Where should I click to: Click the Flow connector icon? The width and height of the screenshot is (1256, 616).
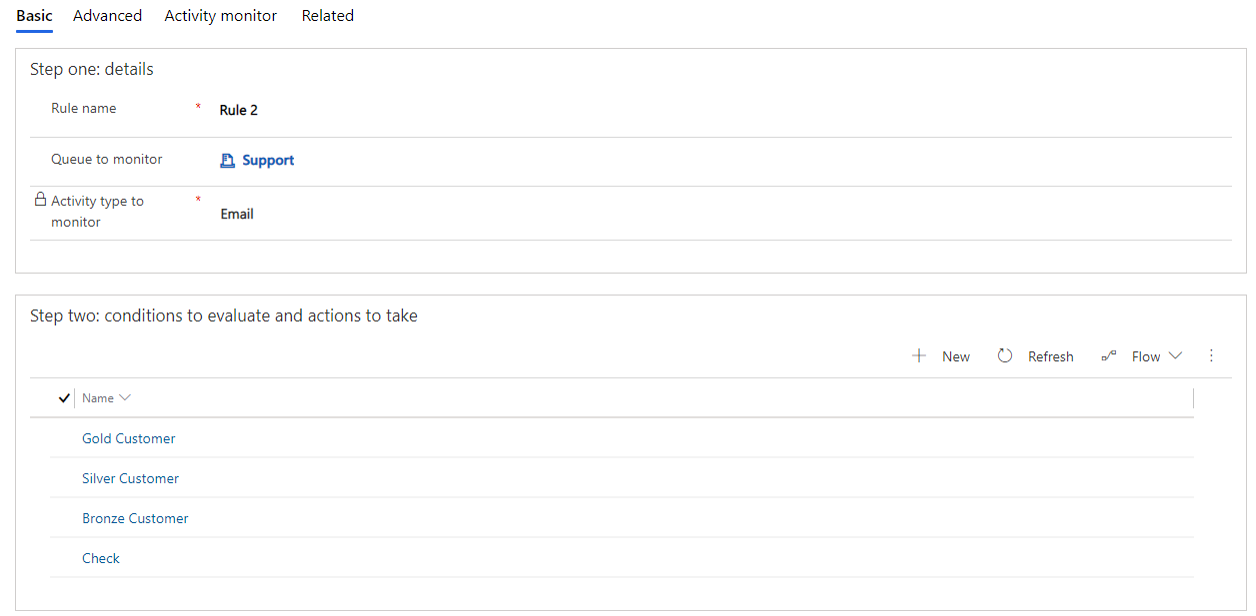(1108, 356)
